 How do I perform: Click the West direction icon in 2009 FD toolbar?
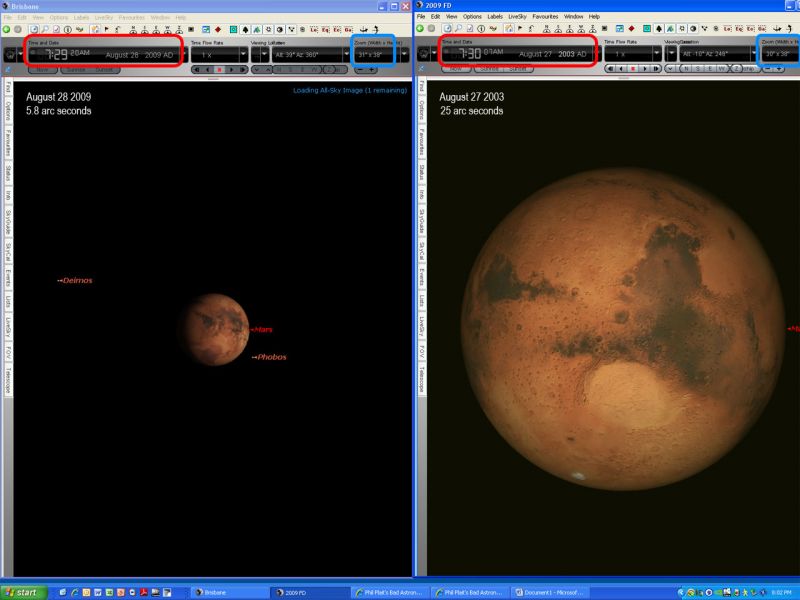pos(581,29)
